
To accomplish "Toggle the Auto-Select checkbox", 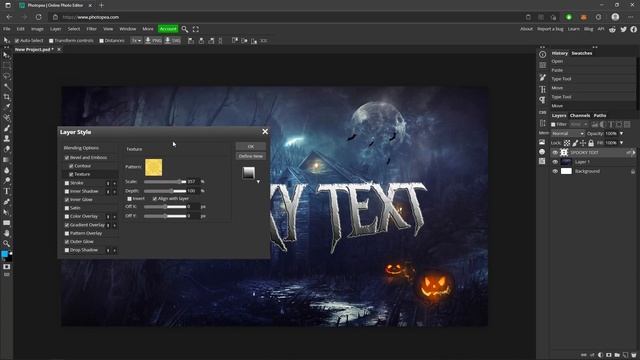I will coord(17,41).
